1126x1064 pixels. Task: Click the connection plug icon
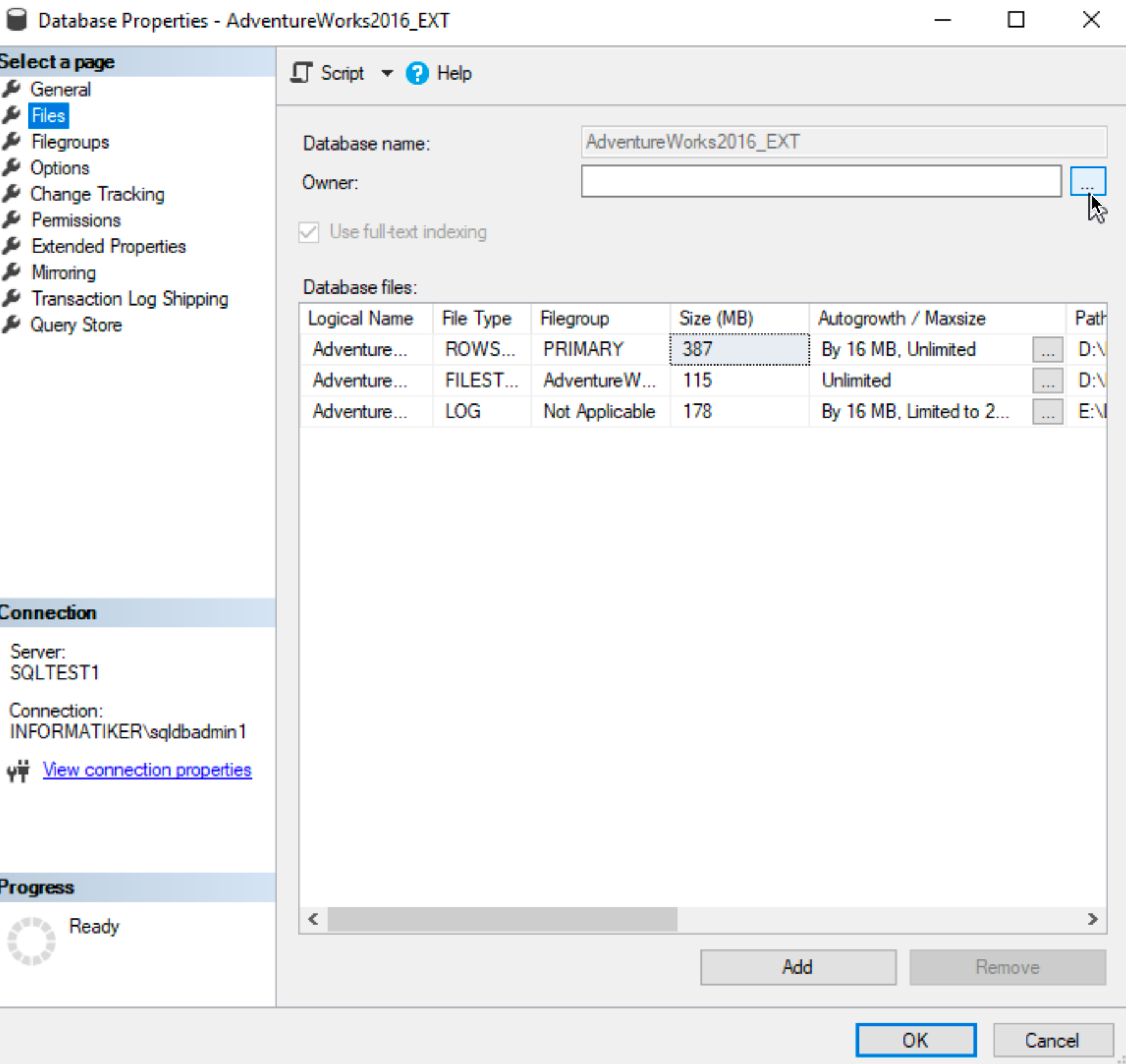(x=19, y=770)
